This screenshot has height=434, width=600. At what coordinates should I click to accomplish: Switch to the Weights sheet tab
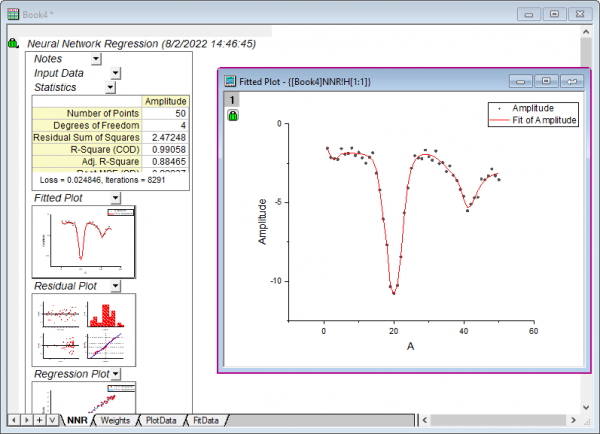click(x=115, y=420)
